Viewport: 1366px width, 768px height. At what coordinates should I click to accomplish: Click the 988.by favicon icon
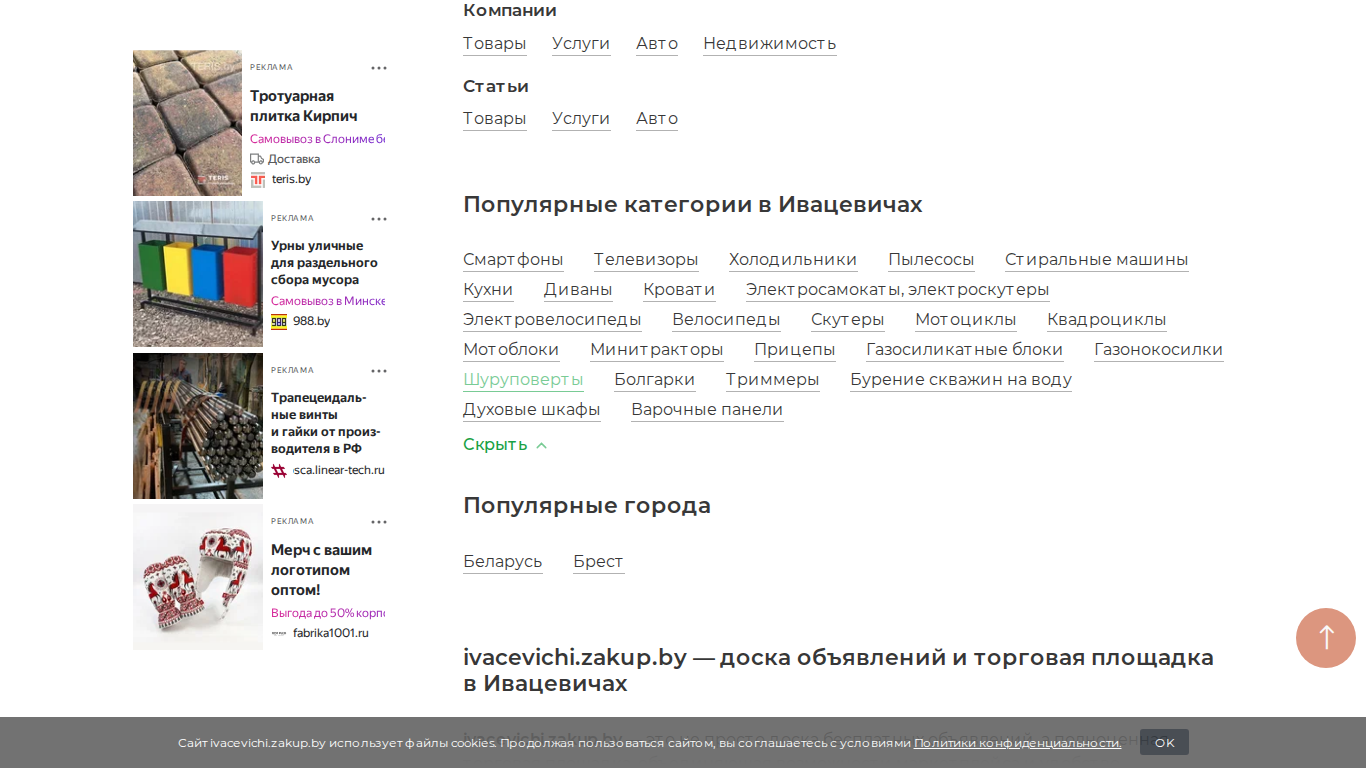(279, 322)
